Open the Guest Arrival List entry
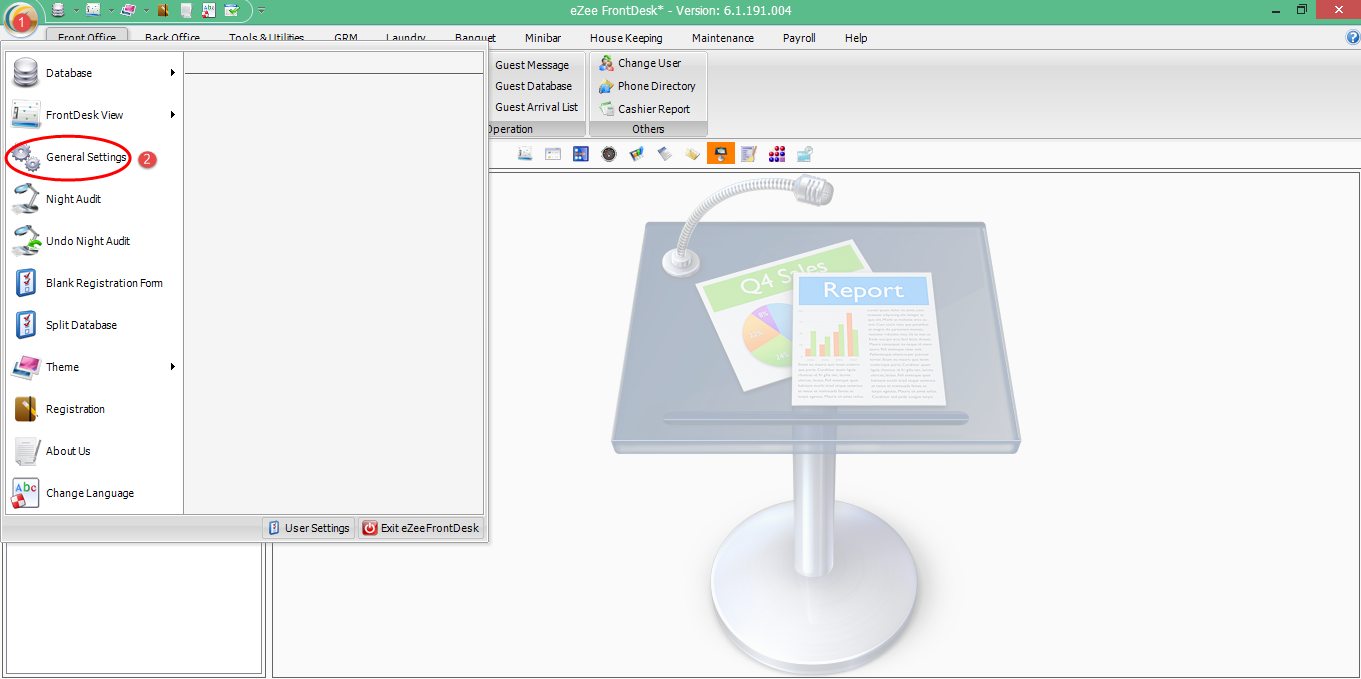This screenshot has height=679, width=1361. (x=536, y=107)
